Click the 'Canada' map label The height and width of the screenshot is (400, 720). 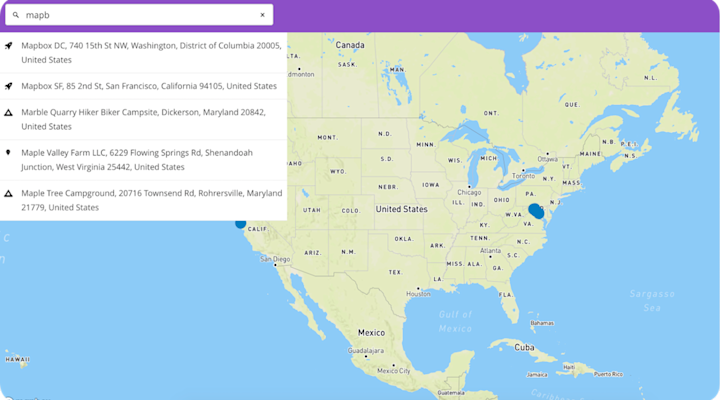tap(350, 45)
